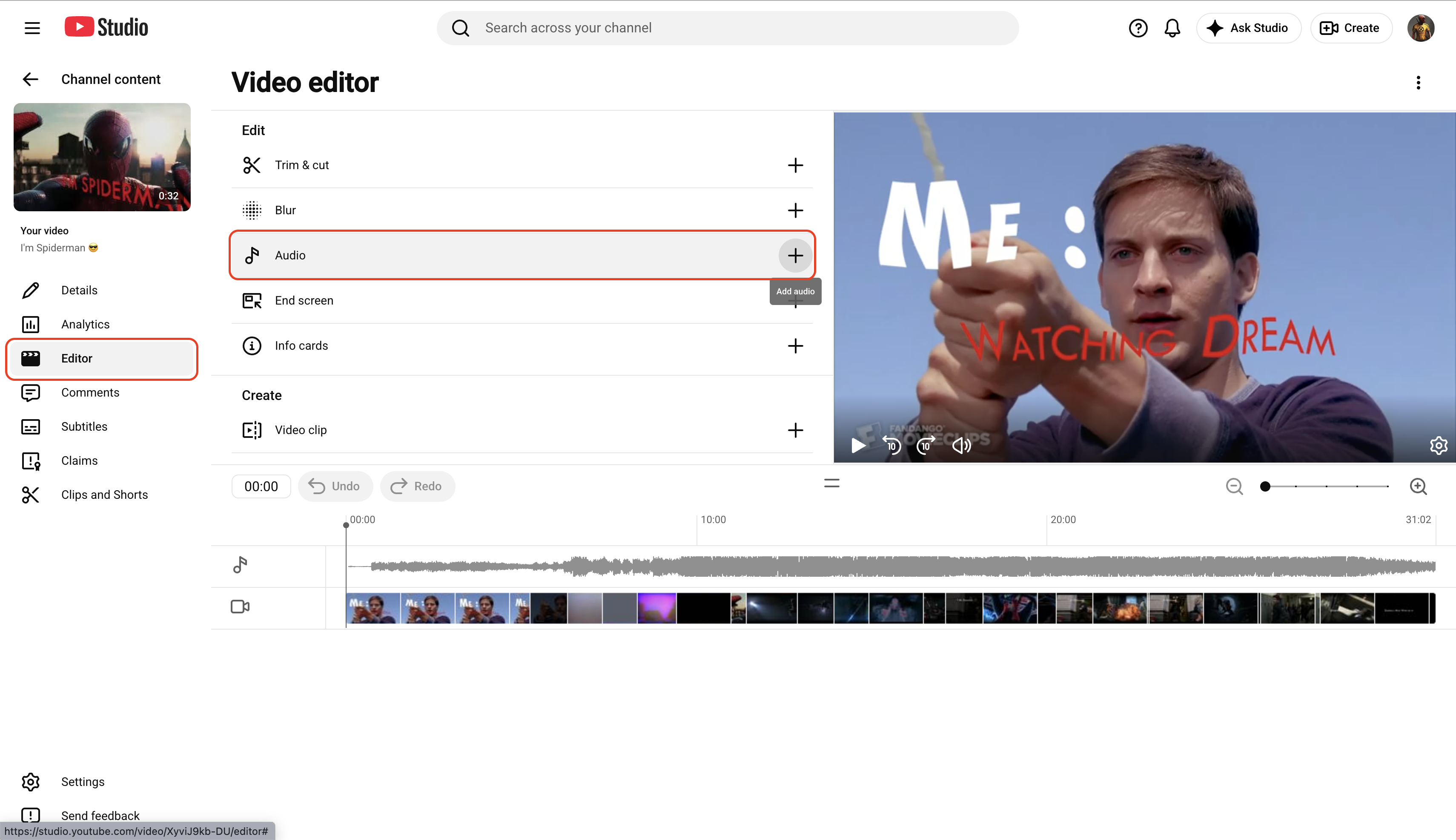Click the account avatar
Image resolution: width=1456 pixels, height=840 pixels.
(x=1420, y=28)
